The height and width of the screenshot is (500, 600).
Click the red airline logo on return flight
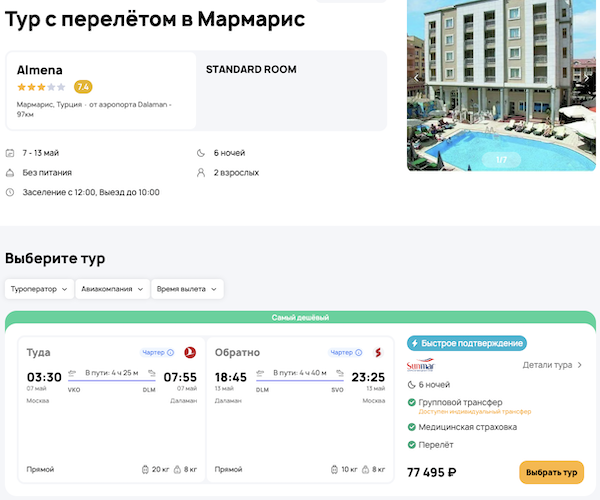[x=377, y=352]
